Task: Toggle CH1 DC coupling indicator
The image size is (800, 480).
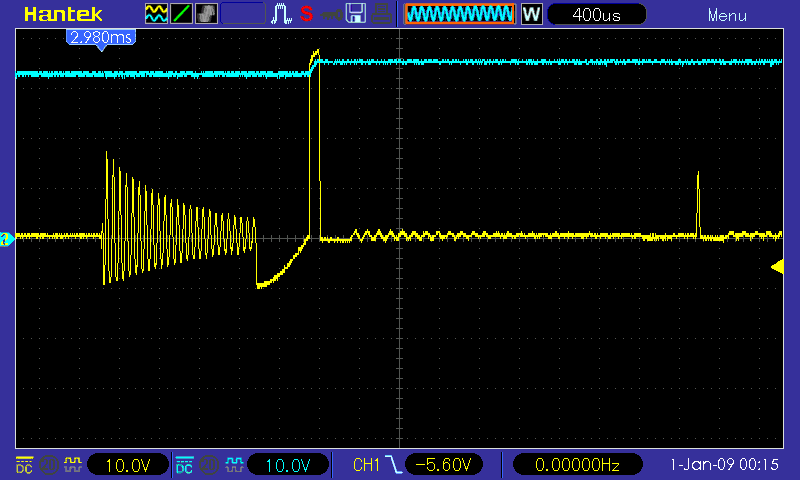Action: click(23, 465)
